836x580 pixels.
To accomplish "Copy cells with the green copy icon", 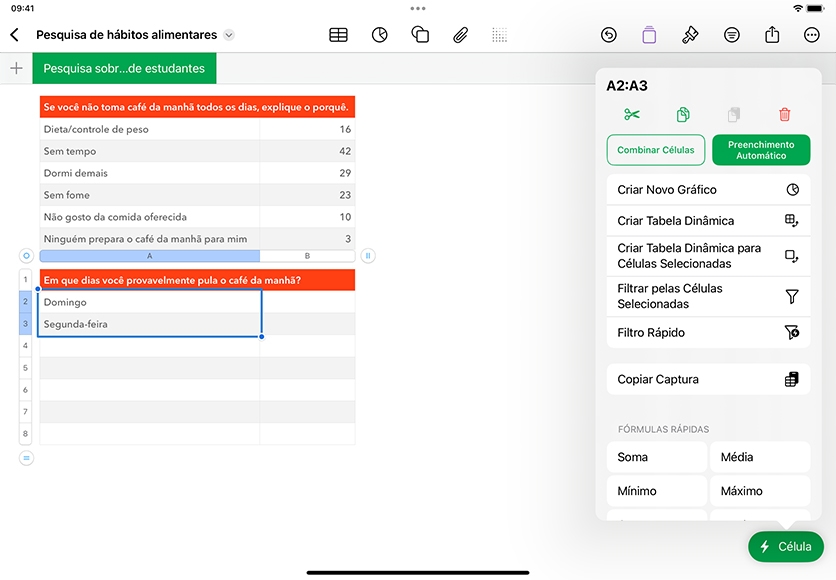I will 683,115.
